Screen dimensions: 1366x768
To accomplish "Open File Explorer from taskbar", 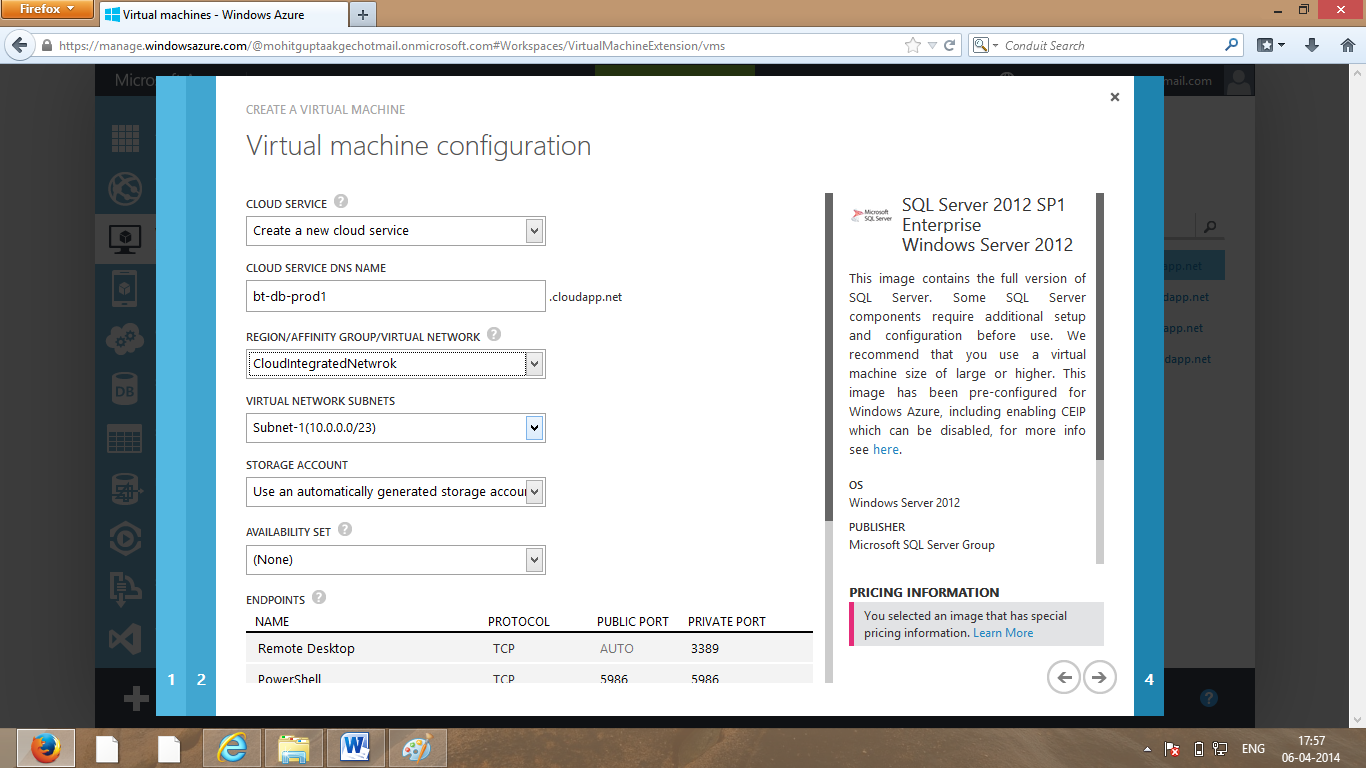I will (294, 748).
